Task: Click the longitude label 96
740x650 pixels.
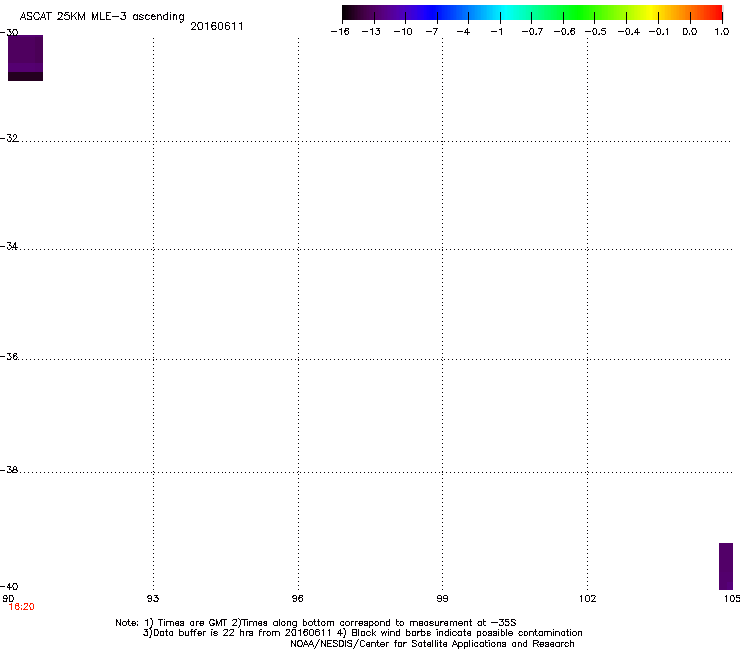Action: pos(297,599)
